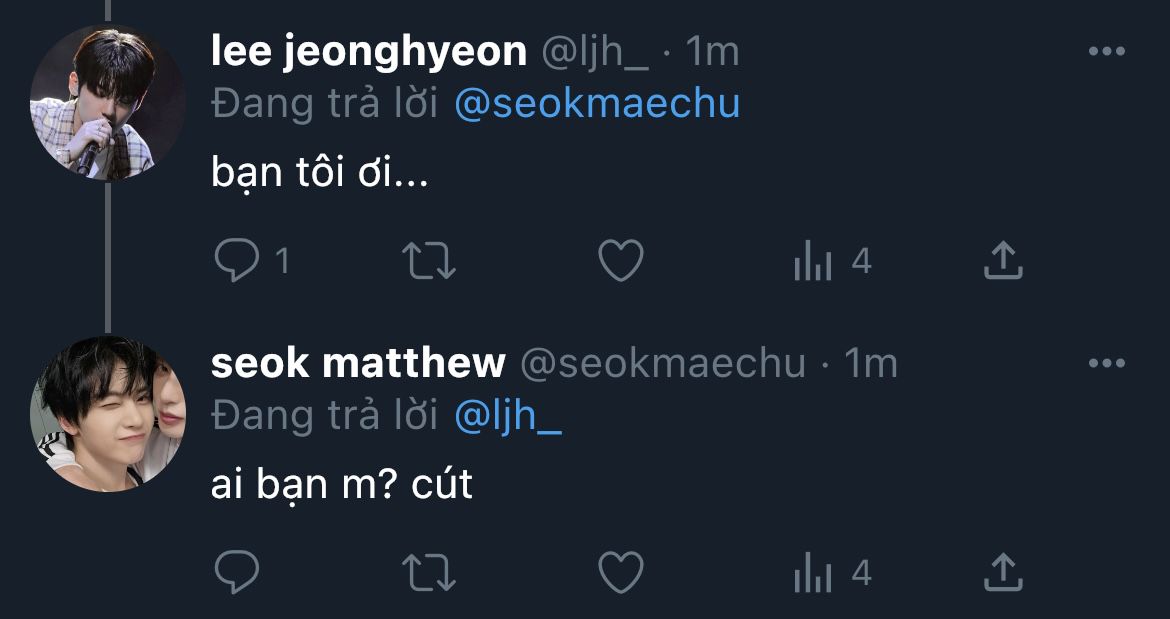1170x619 pixels.
Task: Open lee jeonghyeon's profile picture
Action: pyautogui.click(x=107, y=103)
